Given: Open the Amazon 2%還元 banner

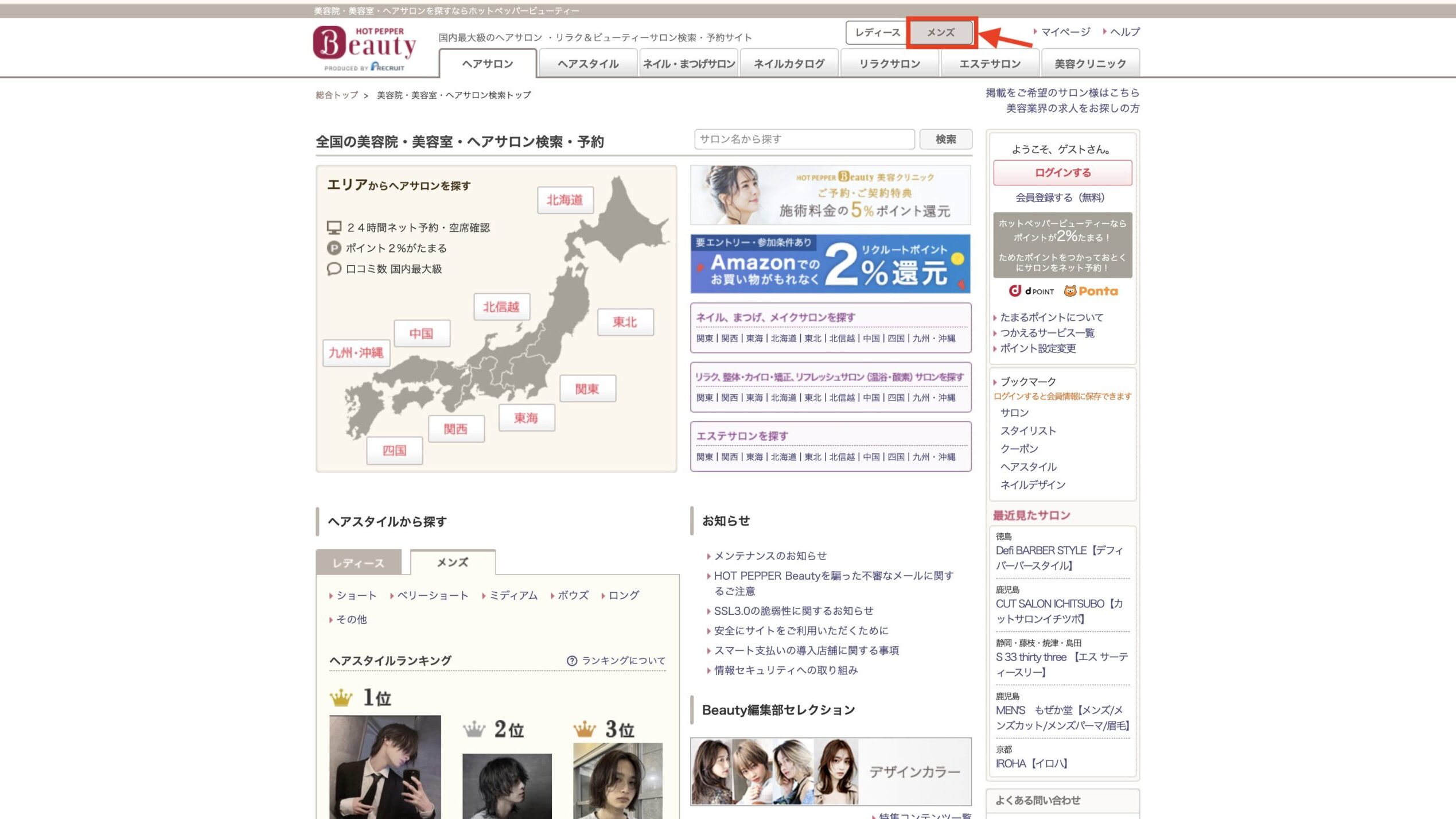Looking at the screenshot, I should 830,264.
